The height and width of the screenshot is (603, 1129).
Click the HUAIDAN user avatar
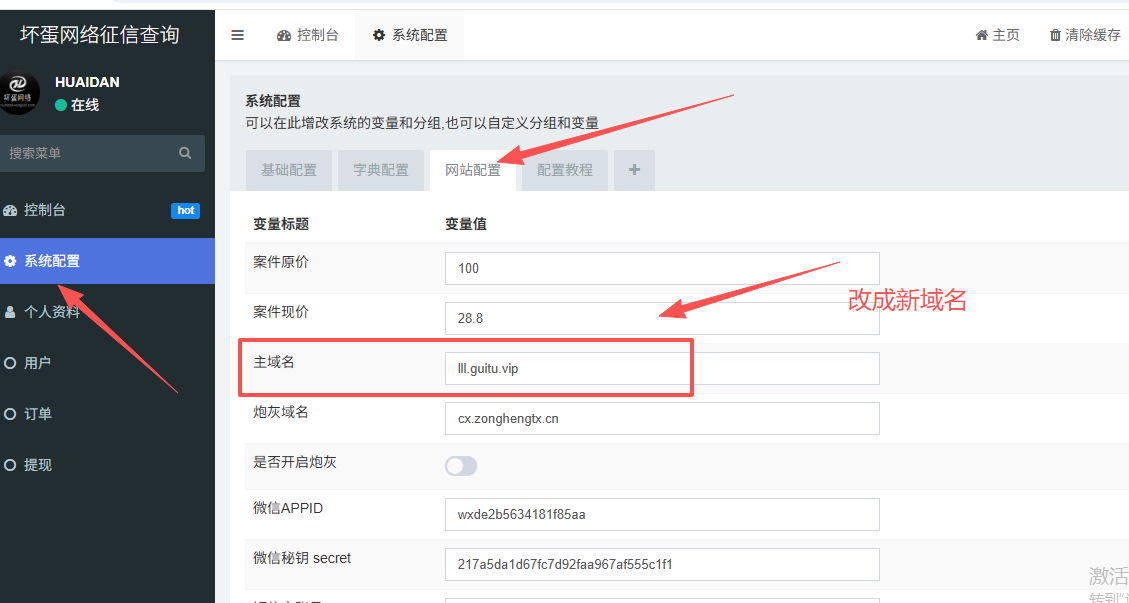(19, 93)
